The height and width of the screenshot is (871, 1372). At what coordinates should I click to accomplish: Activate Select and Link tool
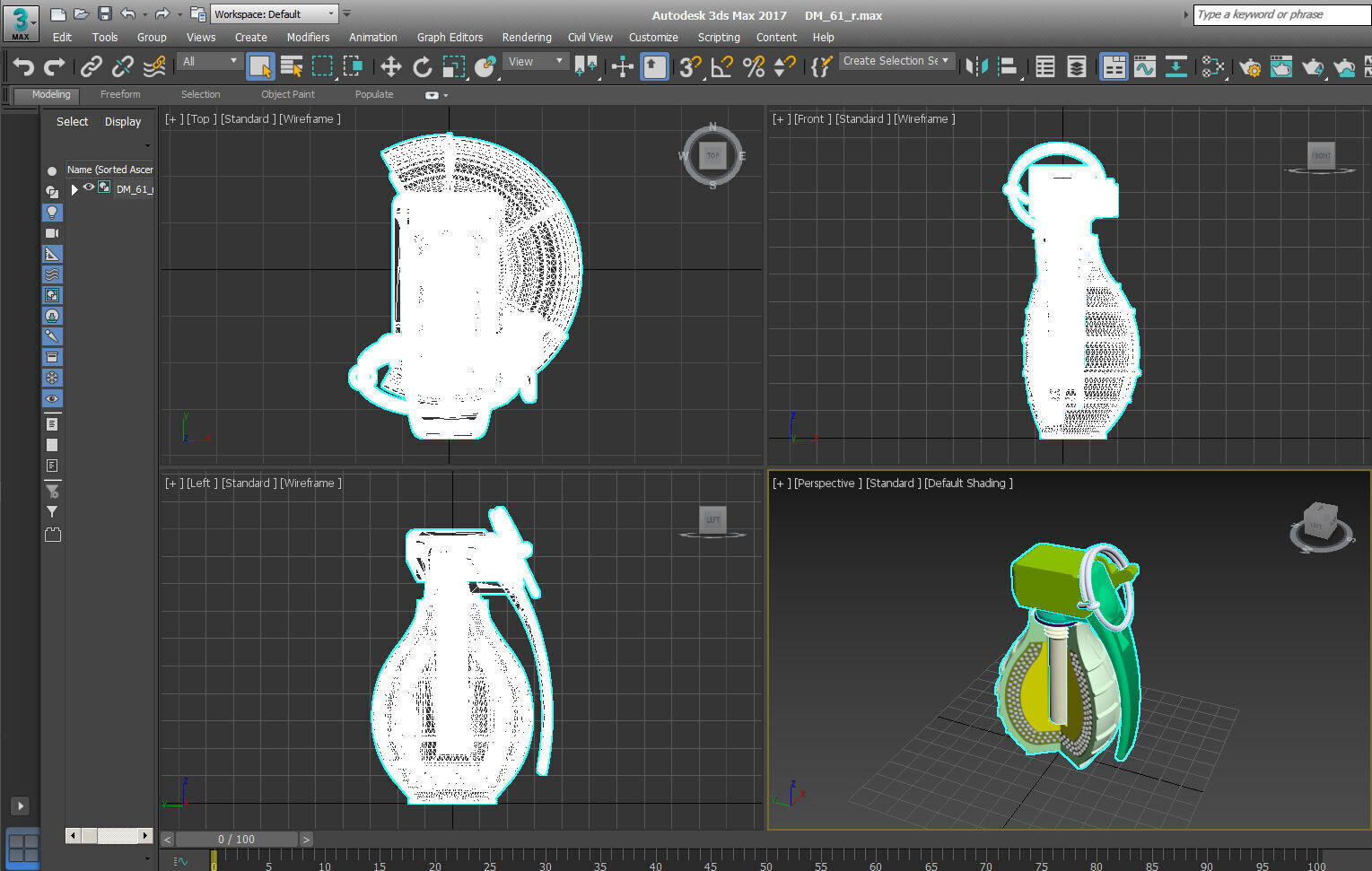tap(91, 66)
